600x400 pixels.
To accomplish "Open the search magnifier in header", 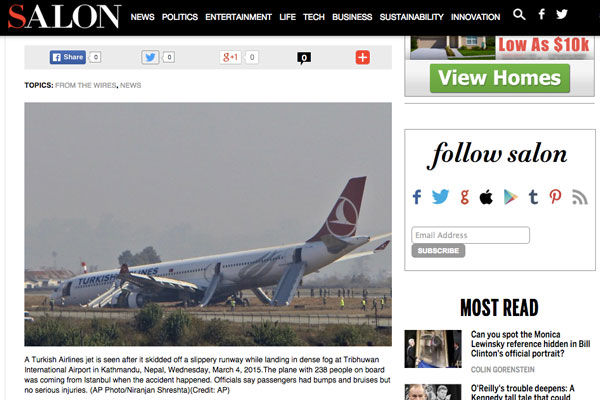I will coord(519,15).
